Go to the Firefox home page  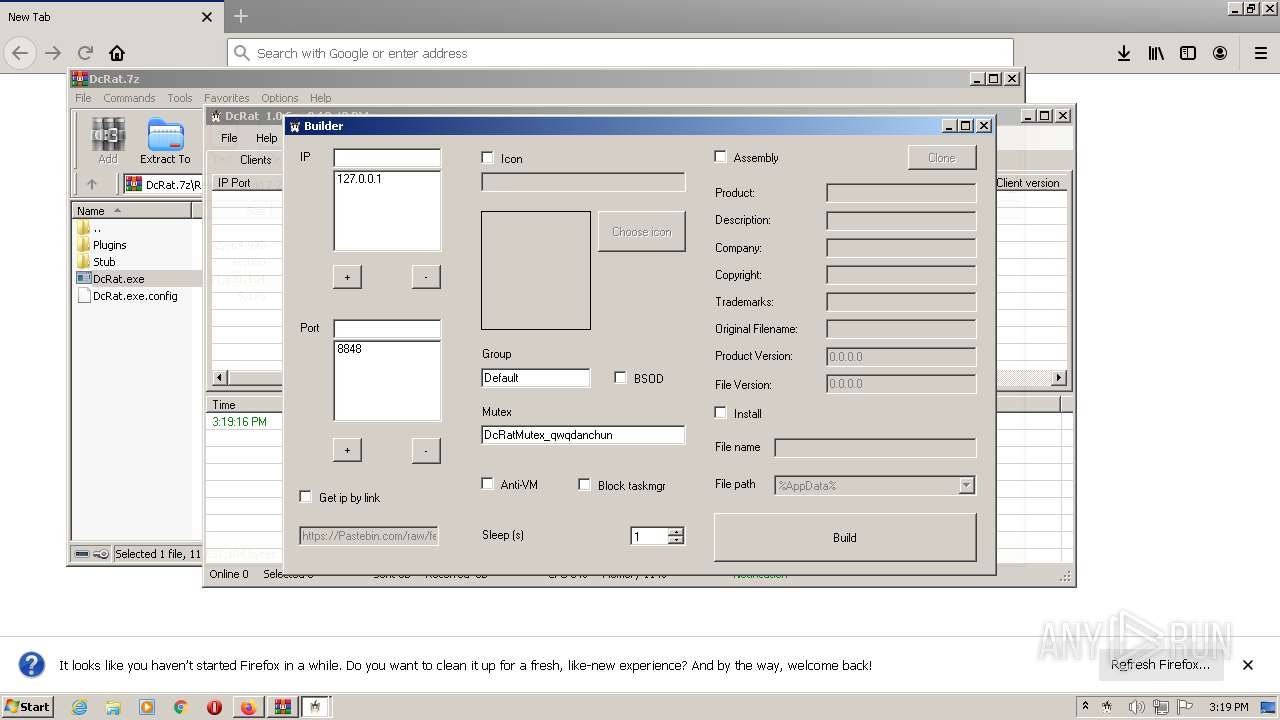point(117,53)
